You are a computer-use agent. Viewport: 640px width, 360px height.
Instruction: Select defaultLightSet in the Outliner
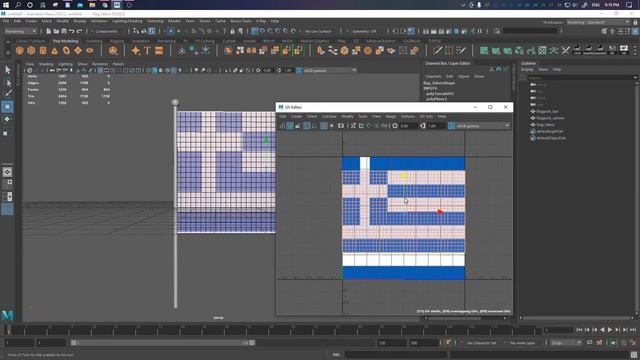(550, 131)
